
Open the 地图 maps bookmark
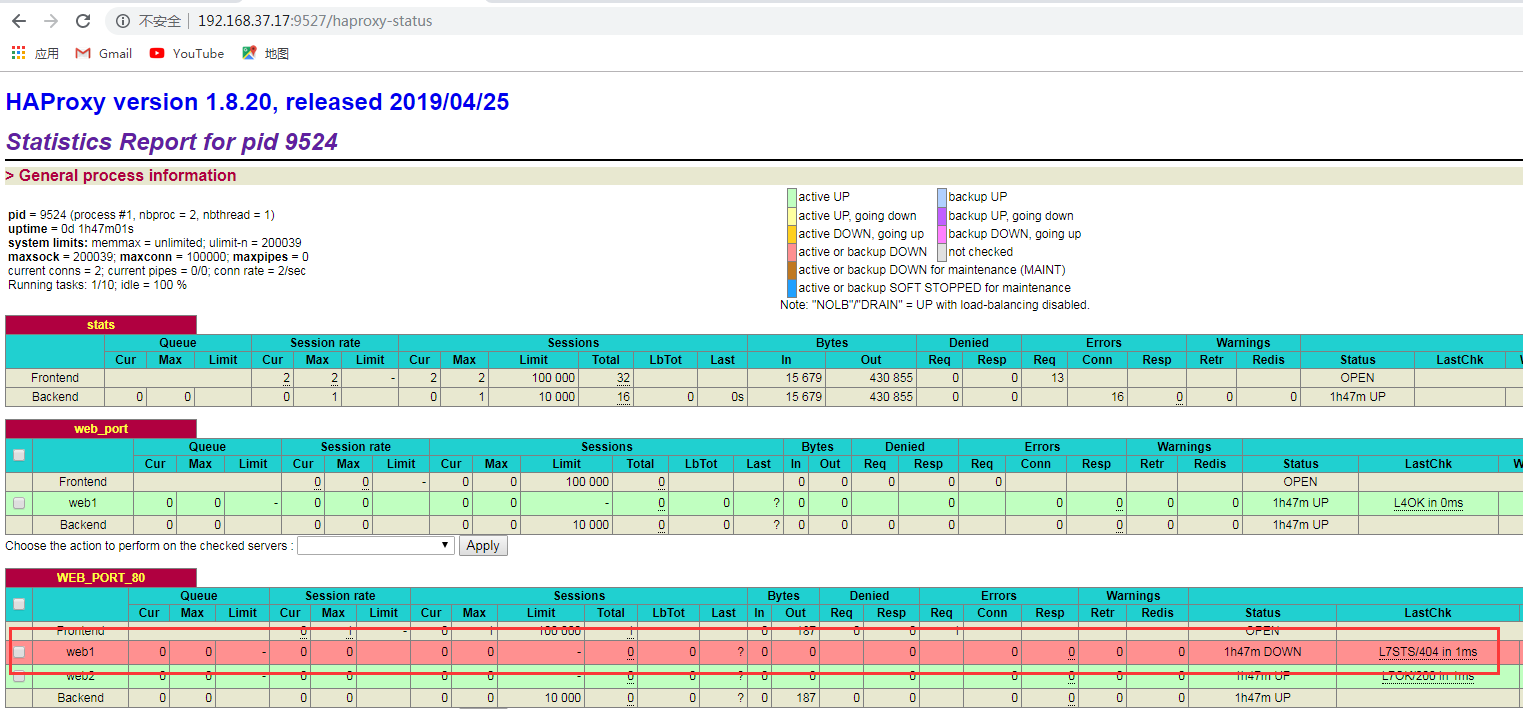[265, 53]
